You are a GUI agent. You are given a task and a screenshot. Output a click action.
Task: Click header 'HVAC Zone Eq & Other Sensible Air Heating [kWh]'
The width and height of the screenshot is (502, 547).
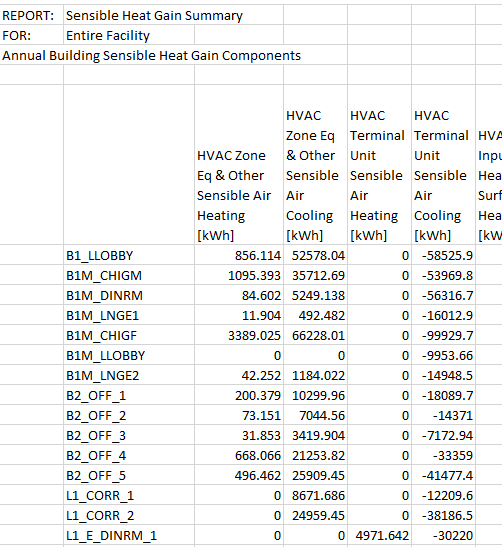(239, 165)
